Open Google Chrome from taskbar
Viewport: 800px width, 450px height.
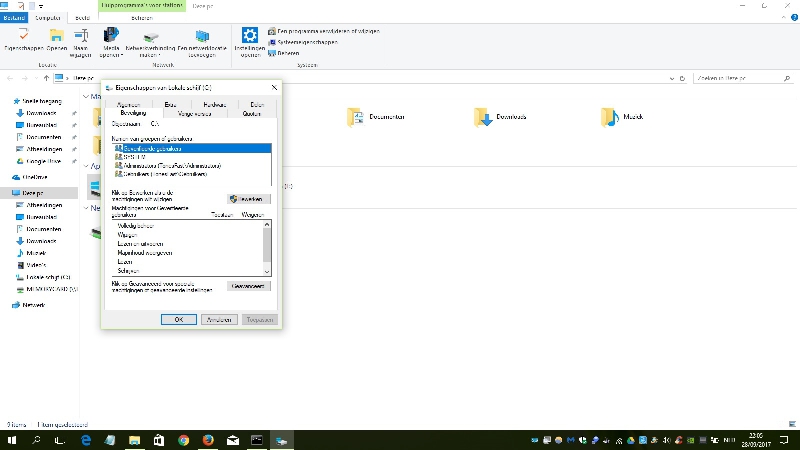[x=184, y=440]
